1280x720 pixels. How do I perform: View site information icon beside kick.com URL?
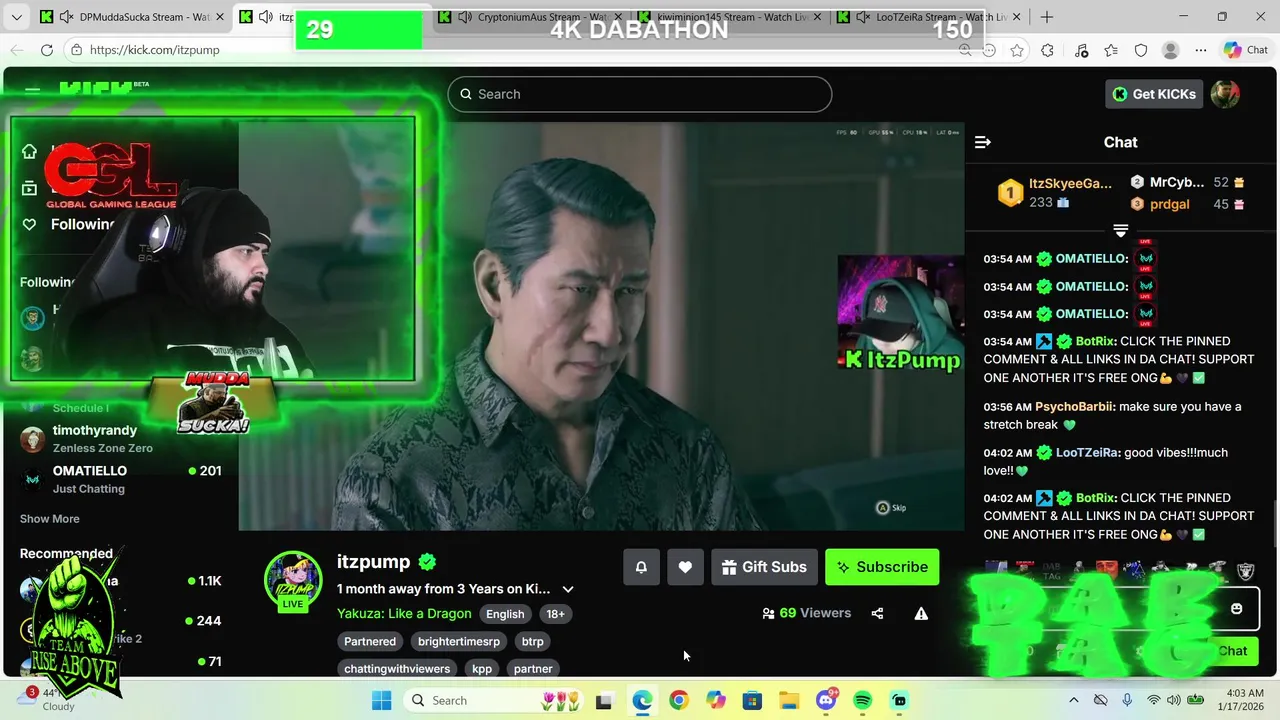pyautogui.click(x=76, y=50)
